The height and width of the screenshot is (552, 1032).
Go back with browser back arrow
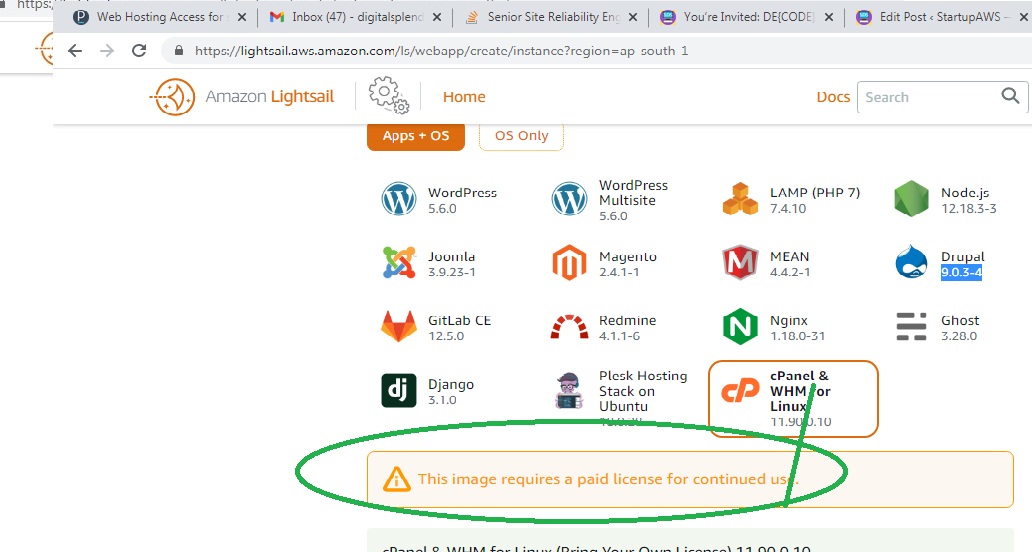pyautogui.click(x=75, y=51)
